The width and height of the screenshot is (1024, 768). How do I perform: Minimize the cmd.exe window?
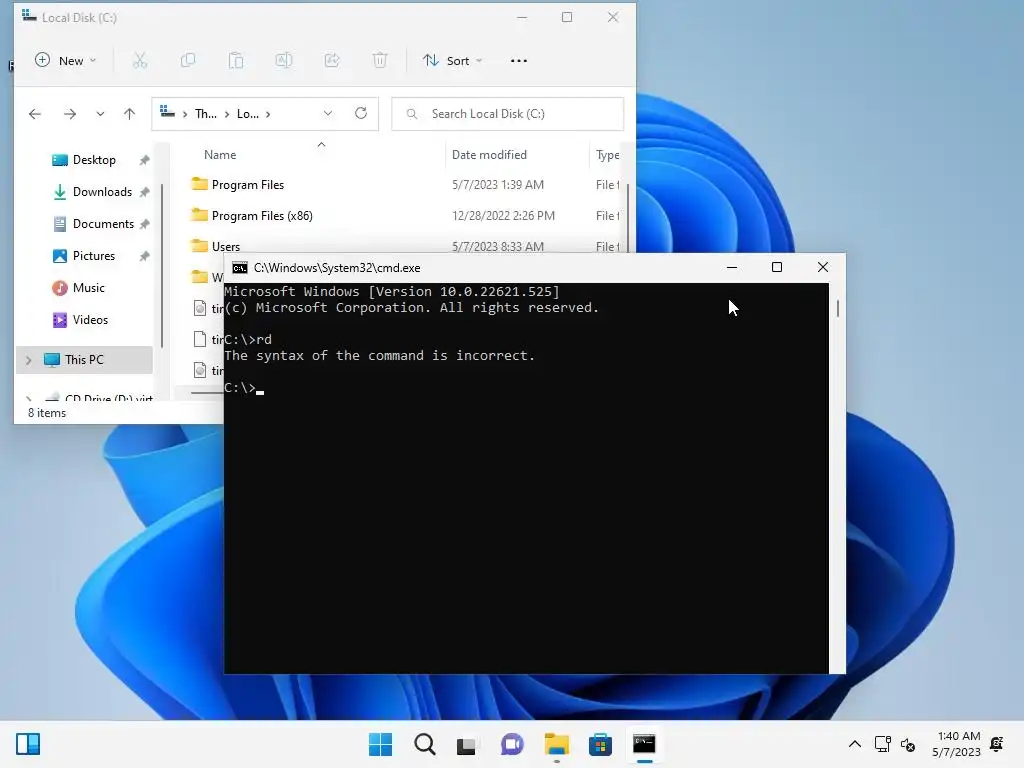(731, 267)
